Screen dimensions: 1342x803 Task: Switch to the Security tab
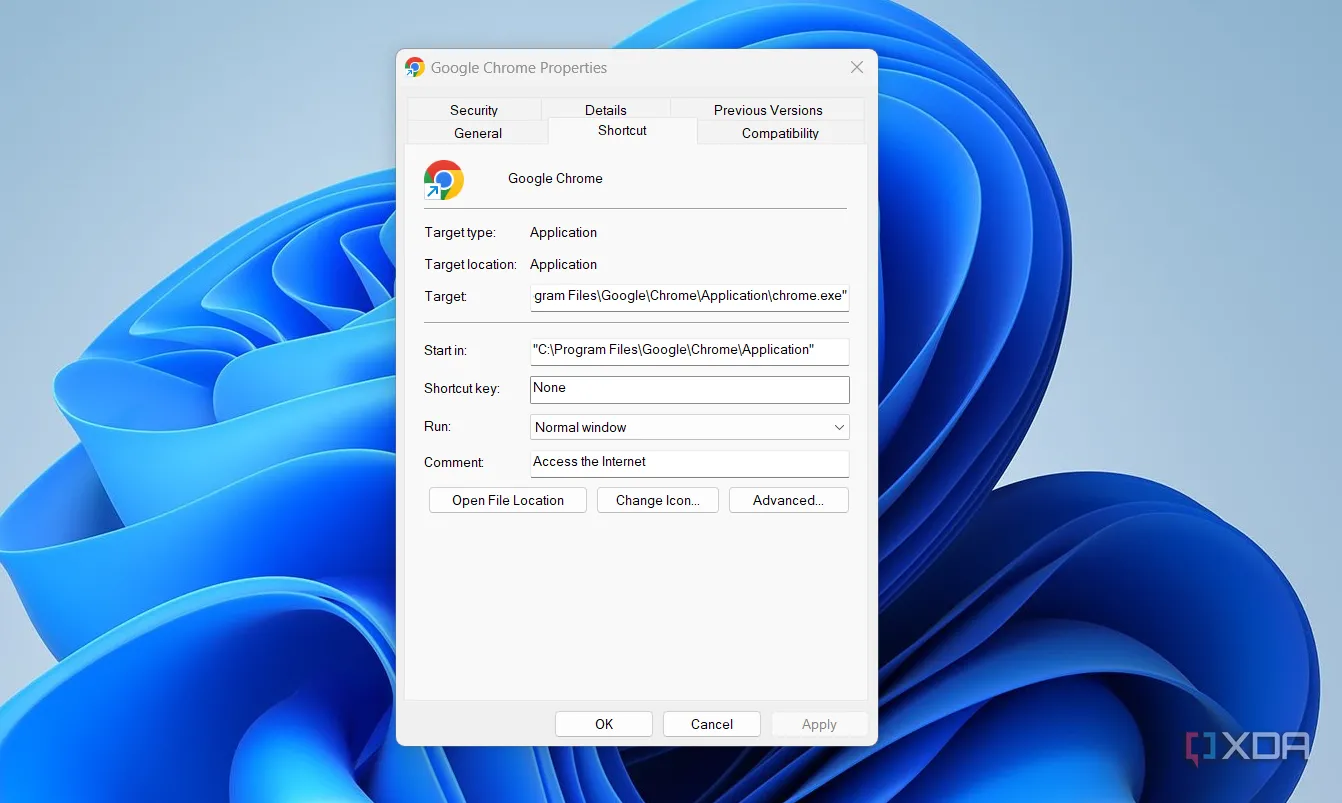[x=474, y=110]
